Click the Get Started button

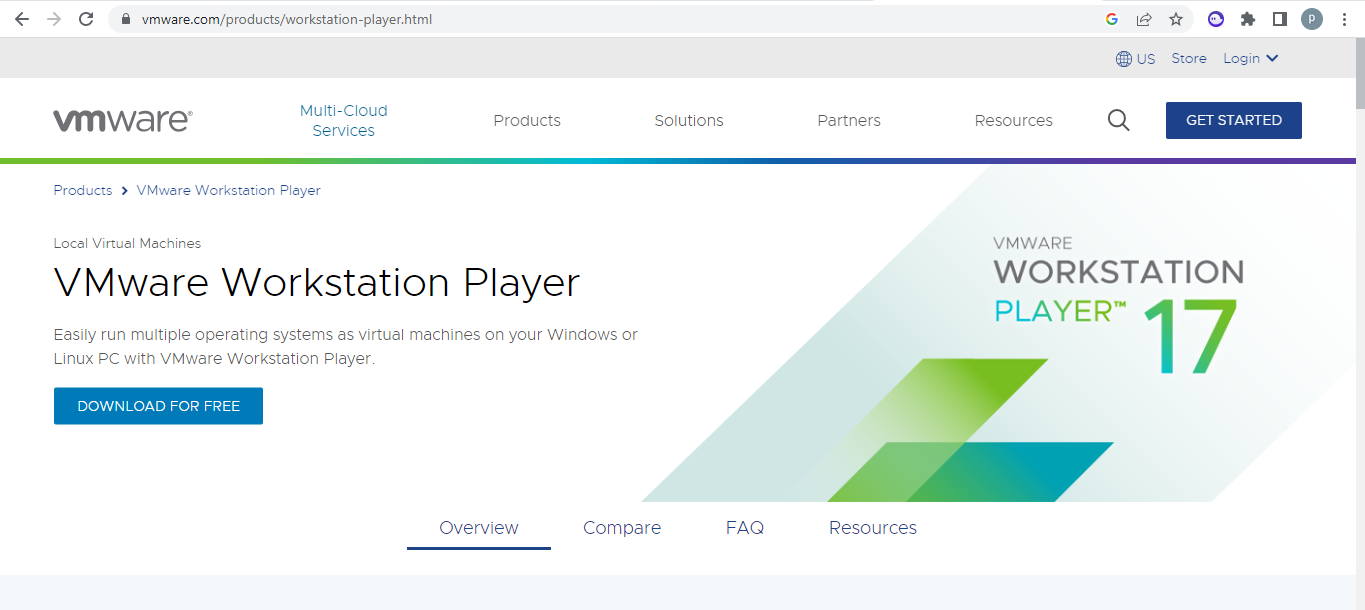coord(1233,120)
